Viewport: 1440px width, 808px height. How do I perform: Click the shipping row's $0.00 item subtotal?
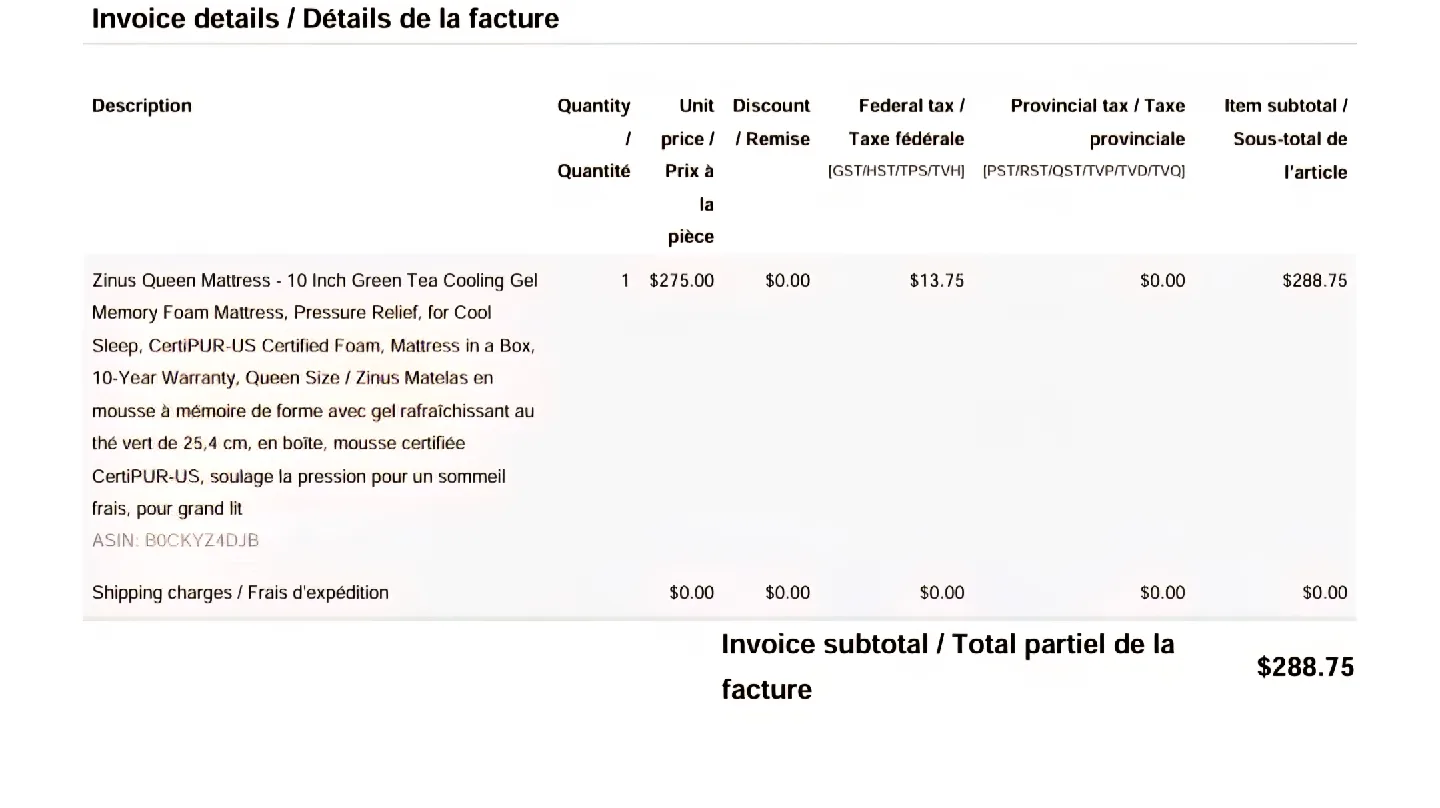(1324, 593)
